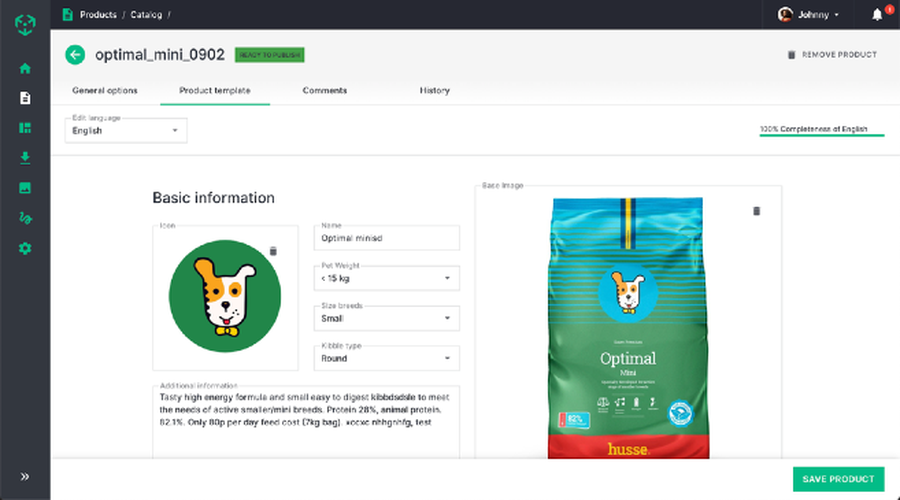Click the Basic information heading
This screenshot has width=900, height=500.
click(x=214, y=198)
